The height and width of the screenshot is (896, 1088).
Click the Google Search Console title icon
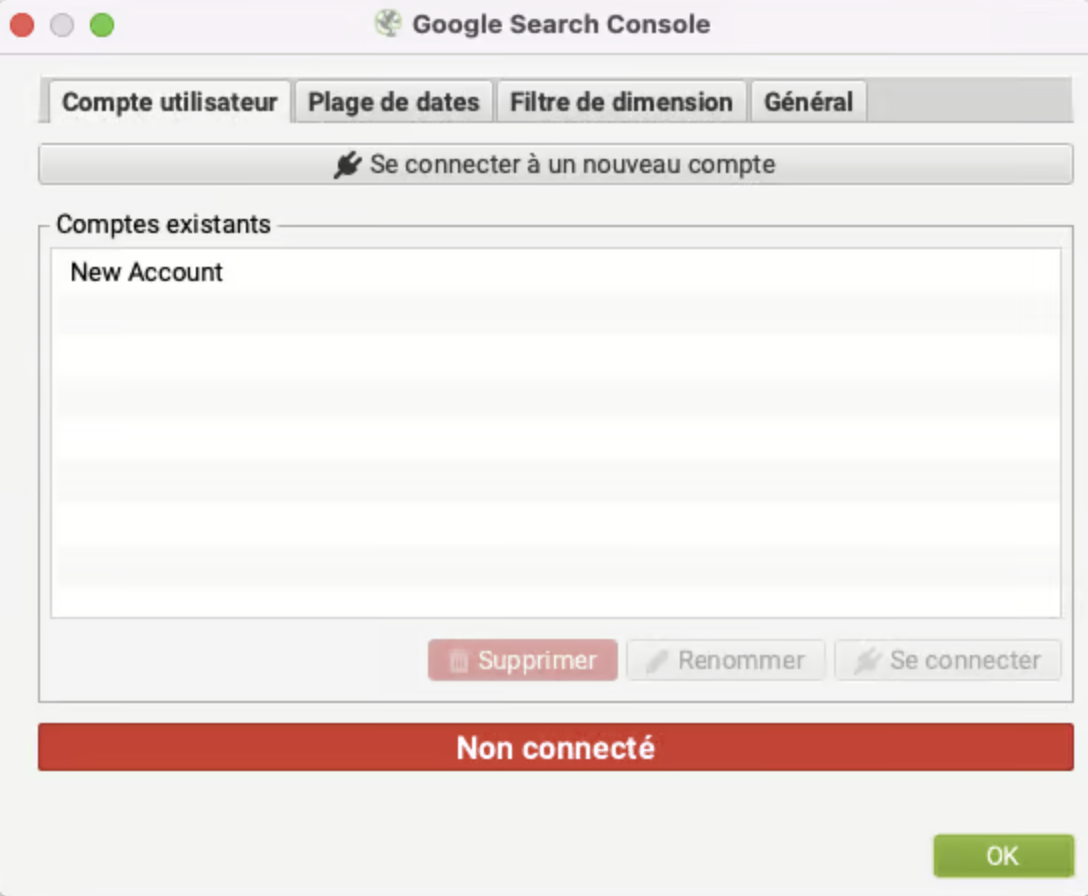tap(388, 24)
